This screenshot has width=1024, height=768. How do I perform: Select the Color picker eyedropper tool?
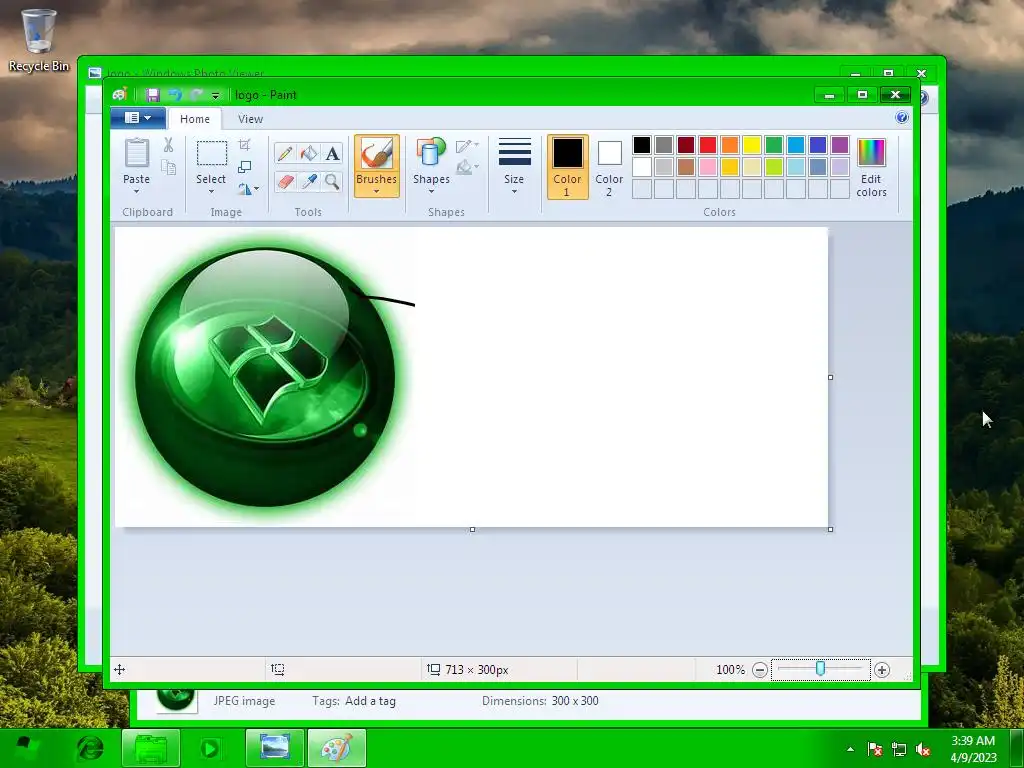pos(309,181)
